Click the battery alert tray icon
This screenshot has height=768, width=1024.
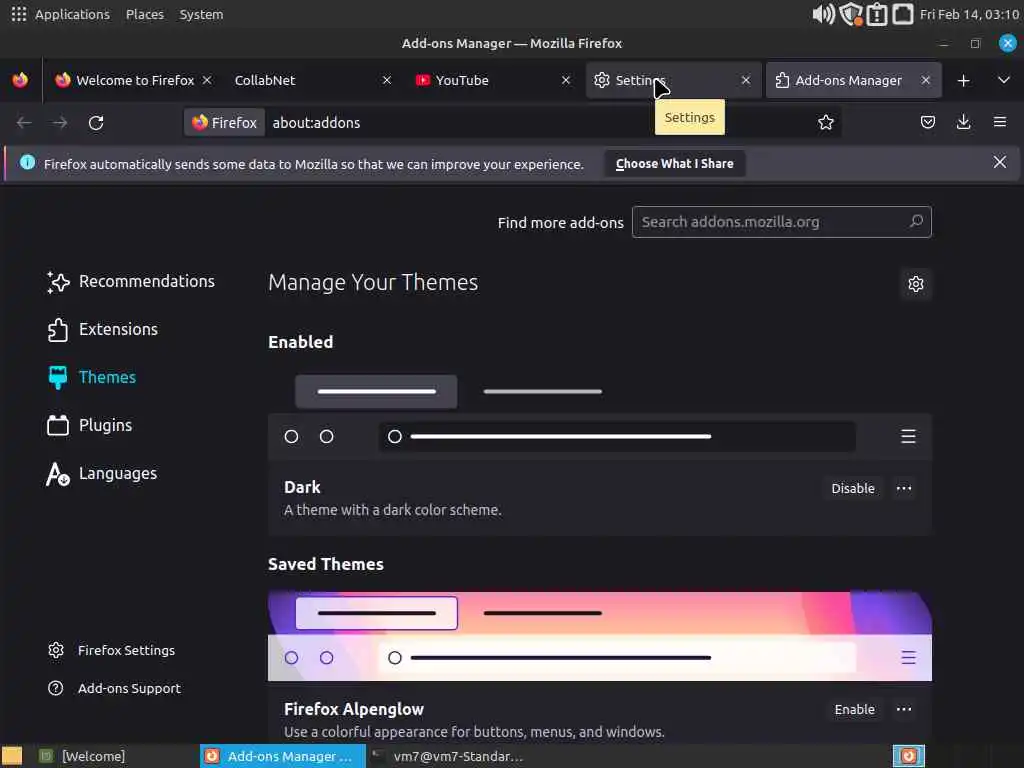click(x=876, y=14)
